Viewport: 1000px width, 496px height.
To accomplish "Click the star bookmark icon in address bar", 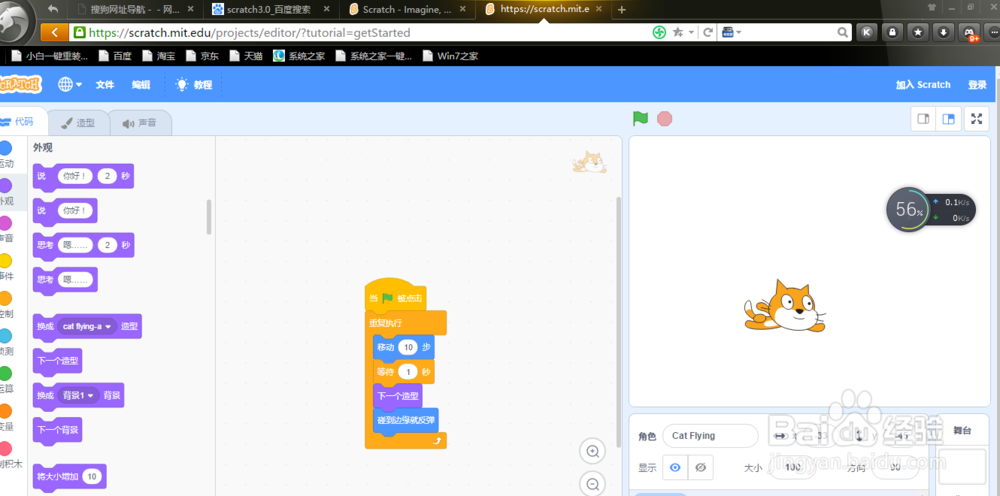I will [677, 33].
